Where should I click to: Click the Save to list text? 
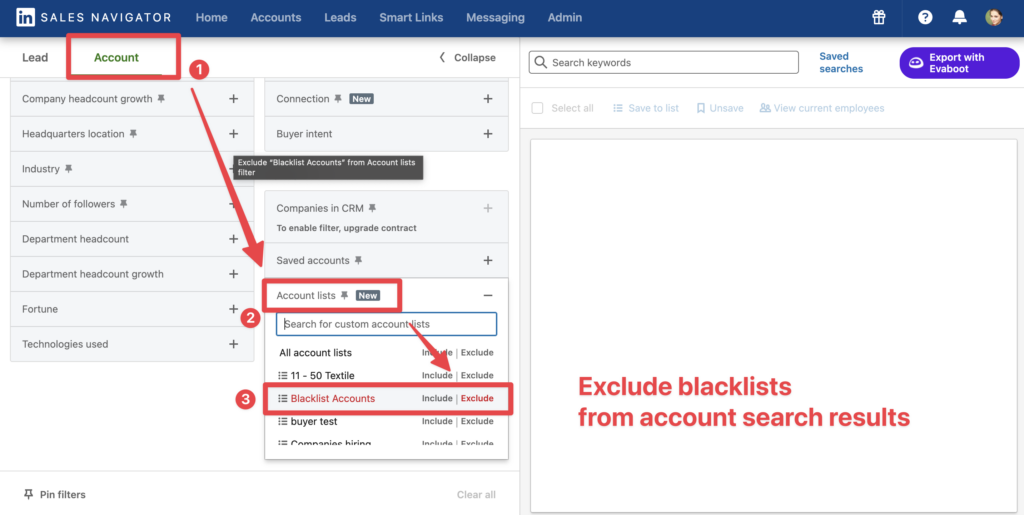point(654,108)
